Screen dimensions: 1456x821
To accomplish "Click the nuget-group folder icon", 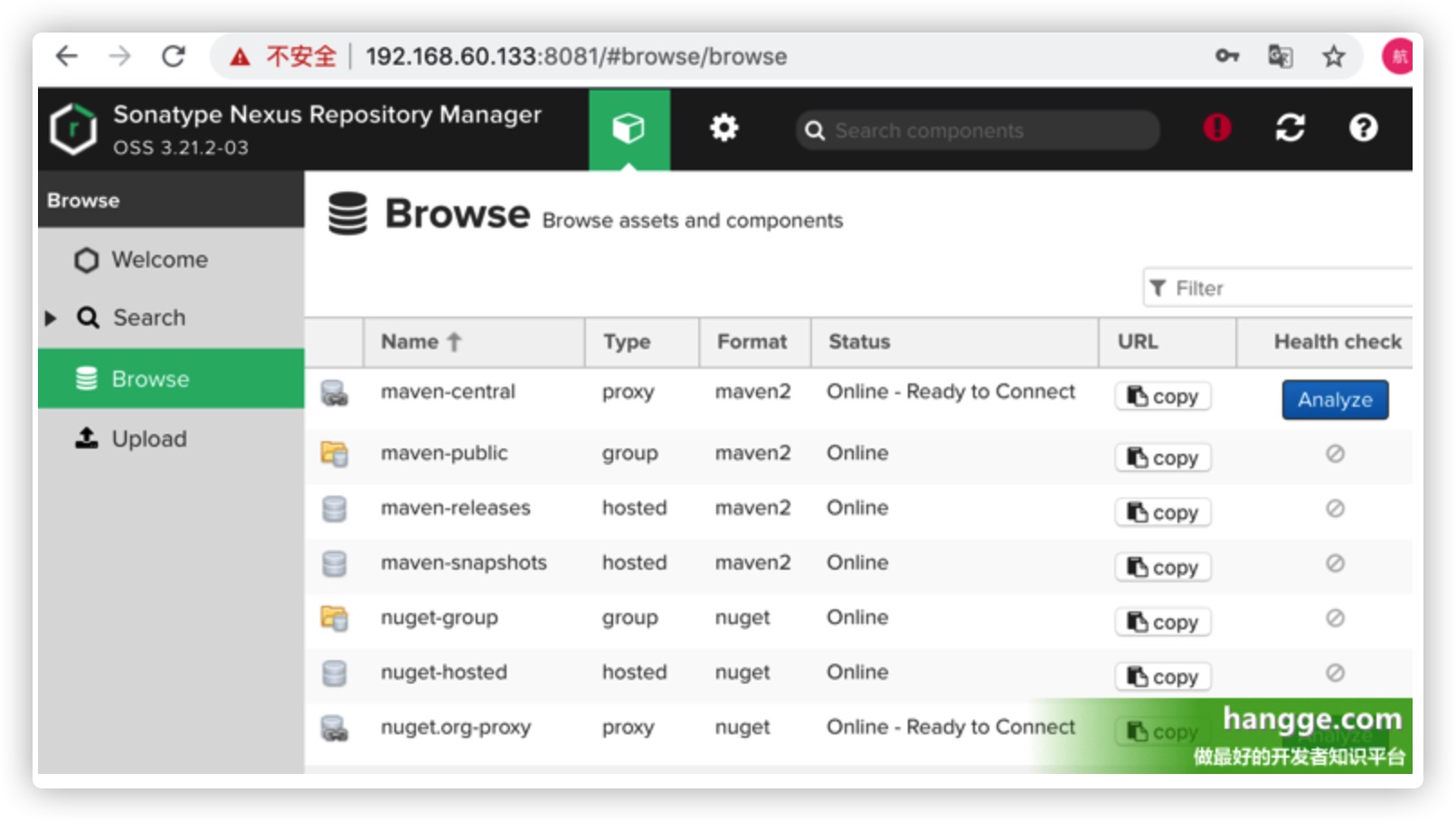I will tap(335, 618).
